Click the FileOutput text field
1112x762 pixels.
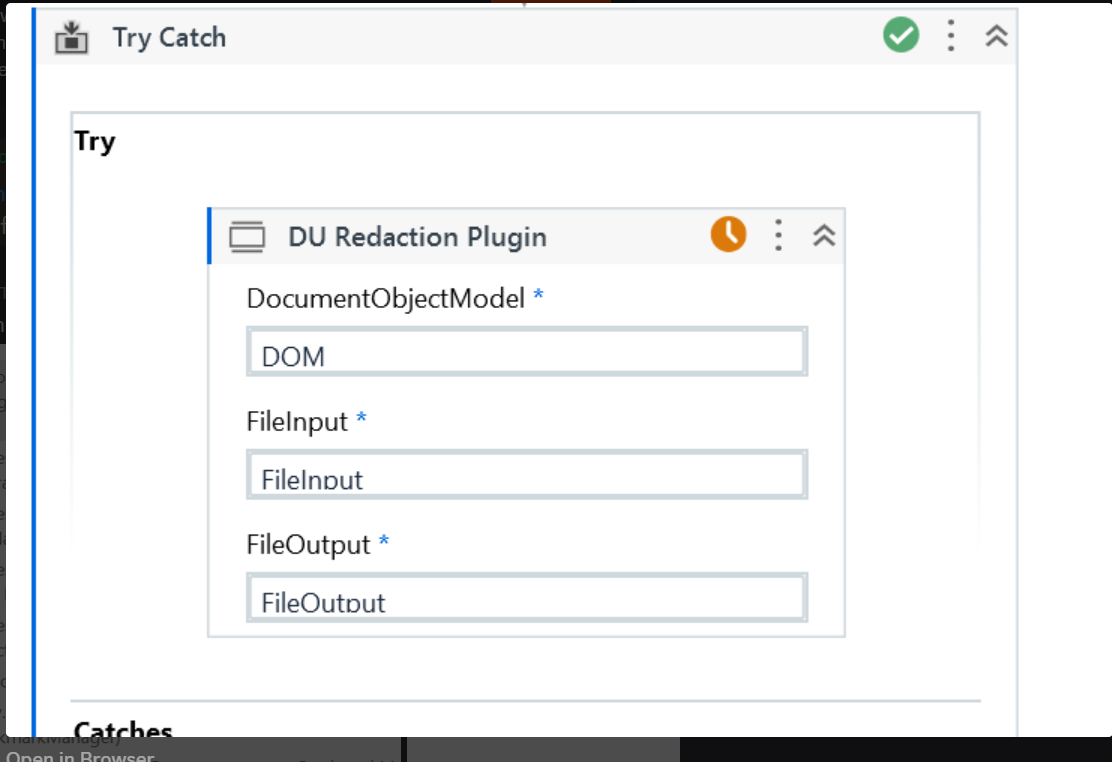526,599
